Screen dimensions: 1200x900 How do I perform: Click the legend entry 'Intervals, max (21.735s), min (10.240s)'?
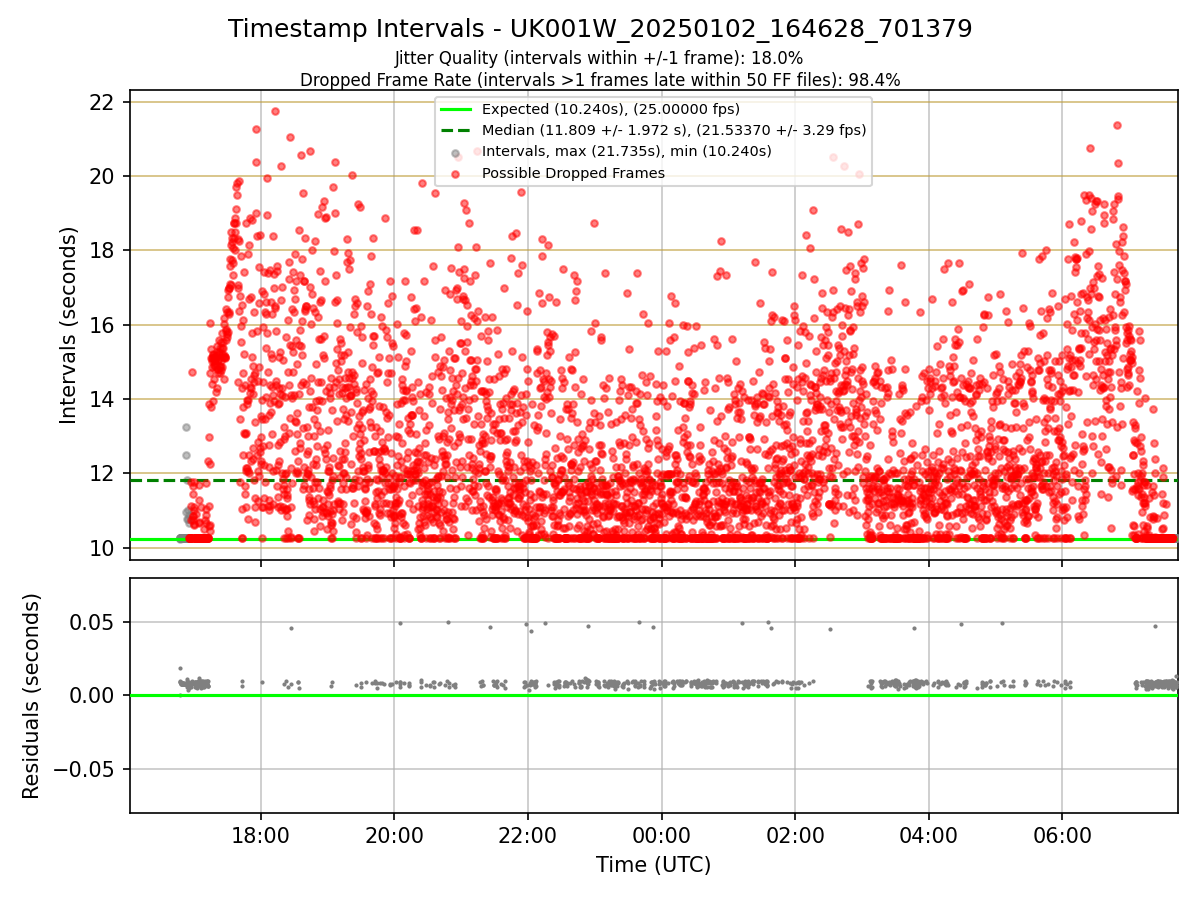[627, 152]
